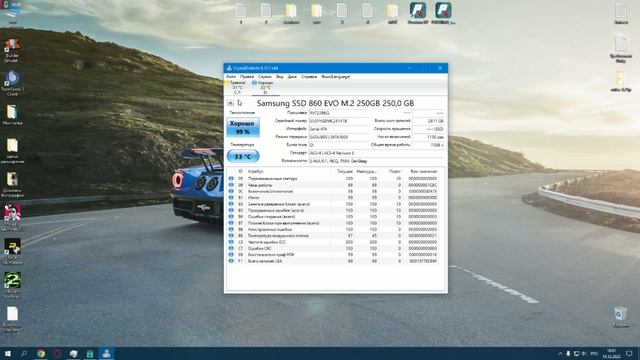Screen dimensions: 640x360
Task: Open taskbar Search magnifier
Action: (x=24, y=353)
